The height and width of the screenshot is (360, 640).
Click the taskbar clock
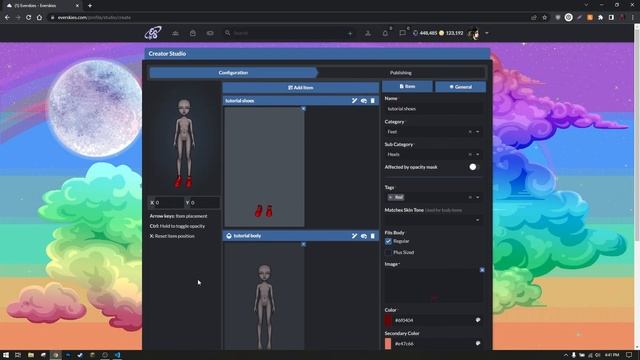pyautogui.click(x=612, y=355)
